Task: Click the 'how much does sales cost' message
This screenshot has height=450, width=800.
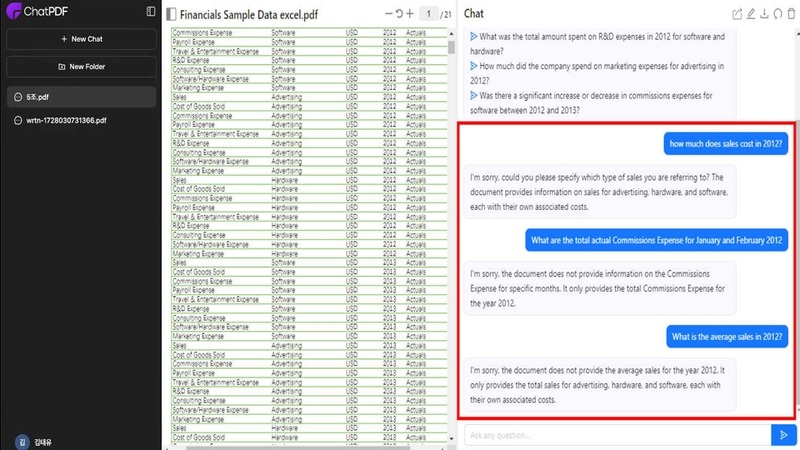Action: pyautogui.click(x=726, y=144)
